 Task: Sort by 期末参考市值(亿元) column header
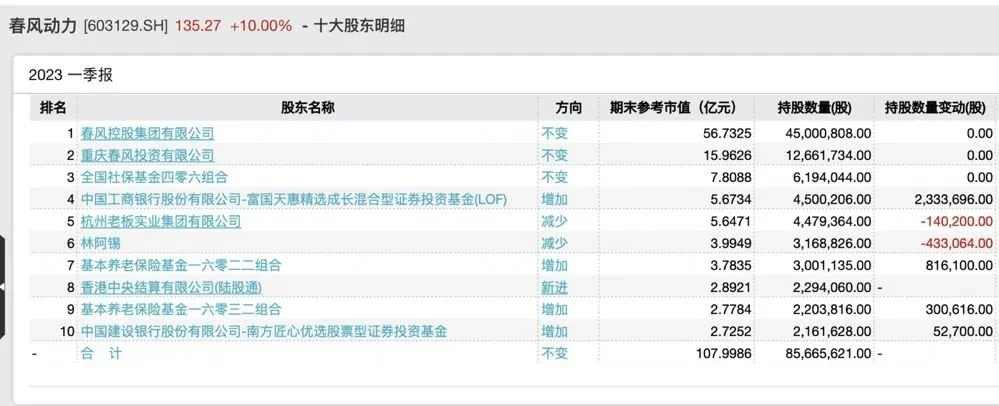673,107
